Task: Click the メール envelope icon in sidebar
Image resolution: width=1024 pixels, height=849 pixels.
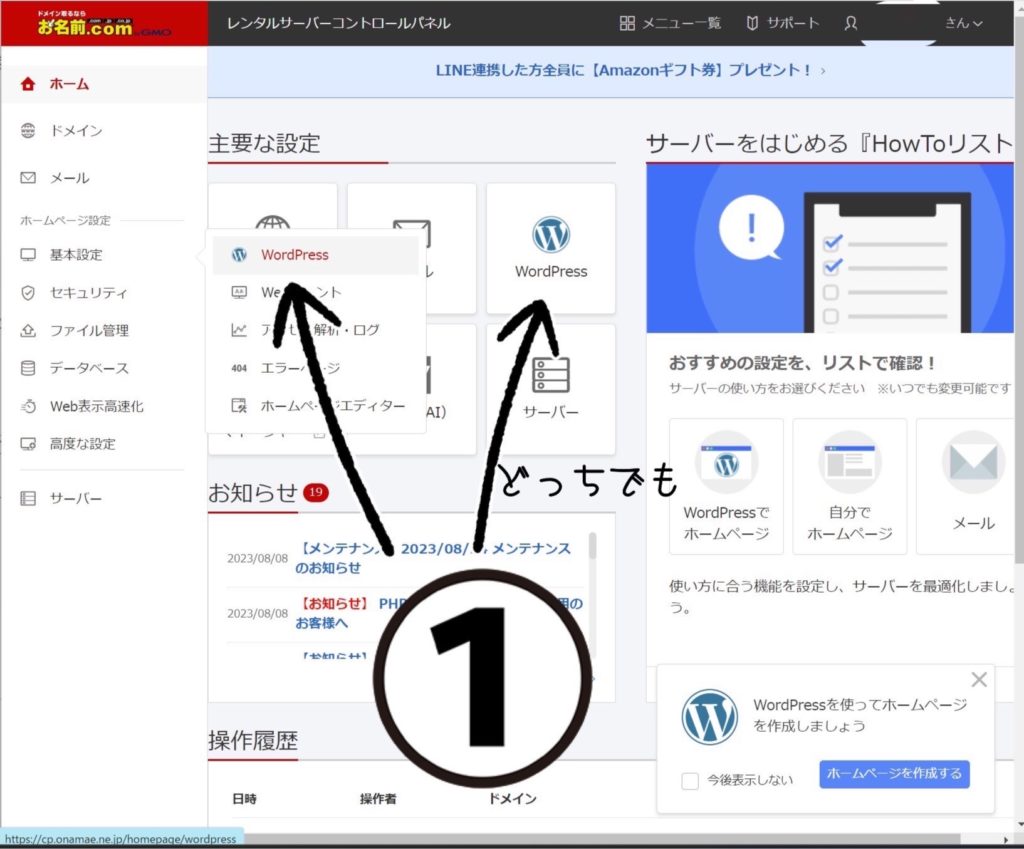Action: pos(28,178)
